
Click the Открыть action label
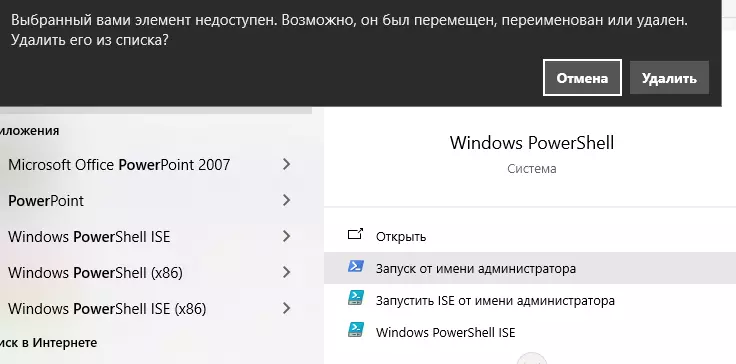[x=401, y=236]
